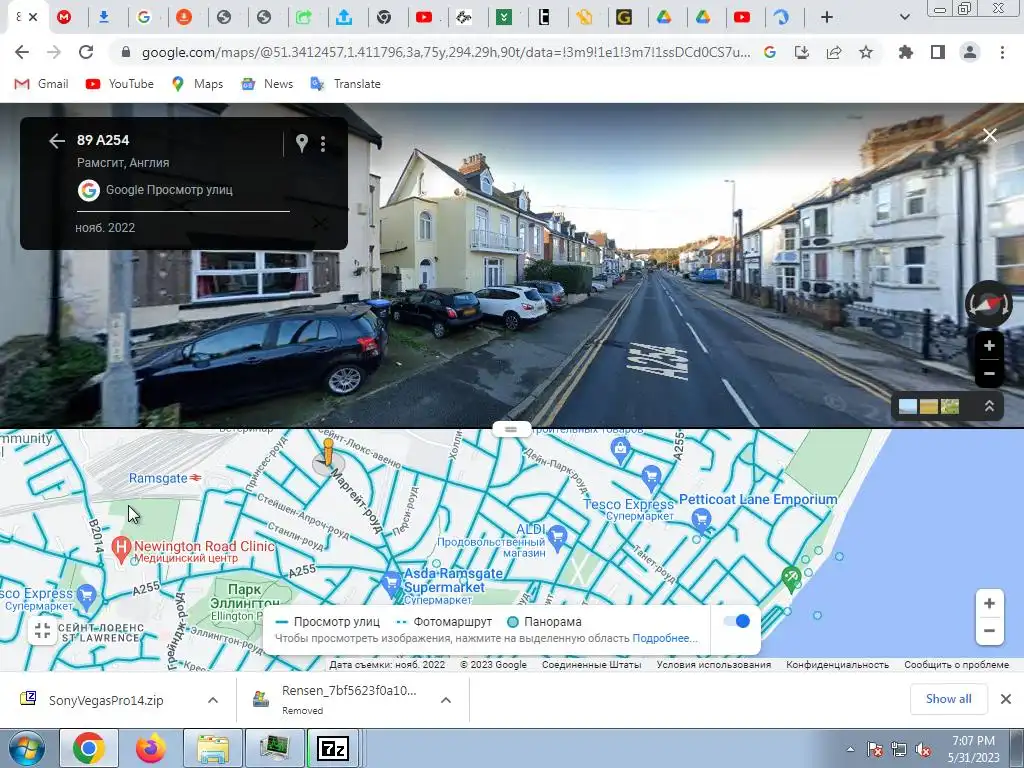1024x768 pixels.
Task: Open Chrome from the taskbar
Action: [x=89, y=748]
